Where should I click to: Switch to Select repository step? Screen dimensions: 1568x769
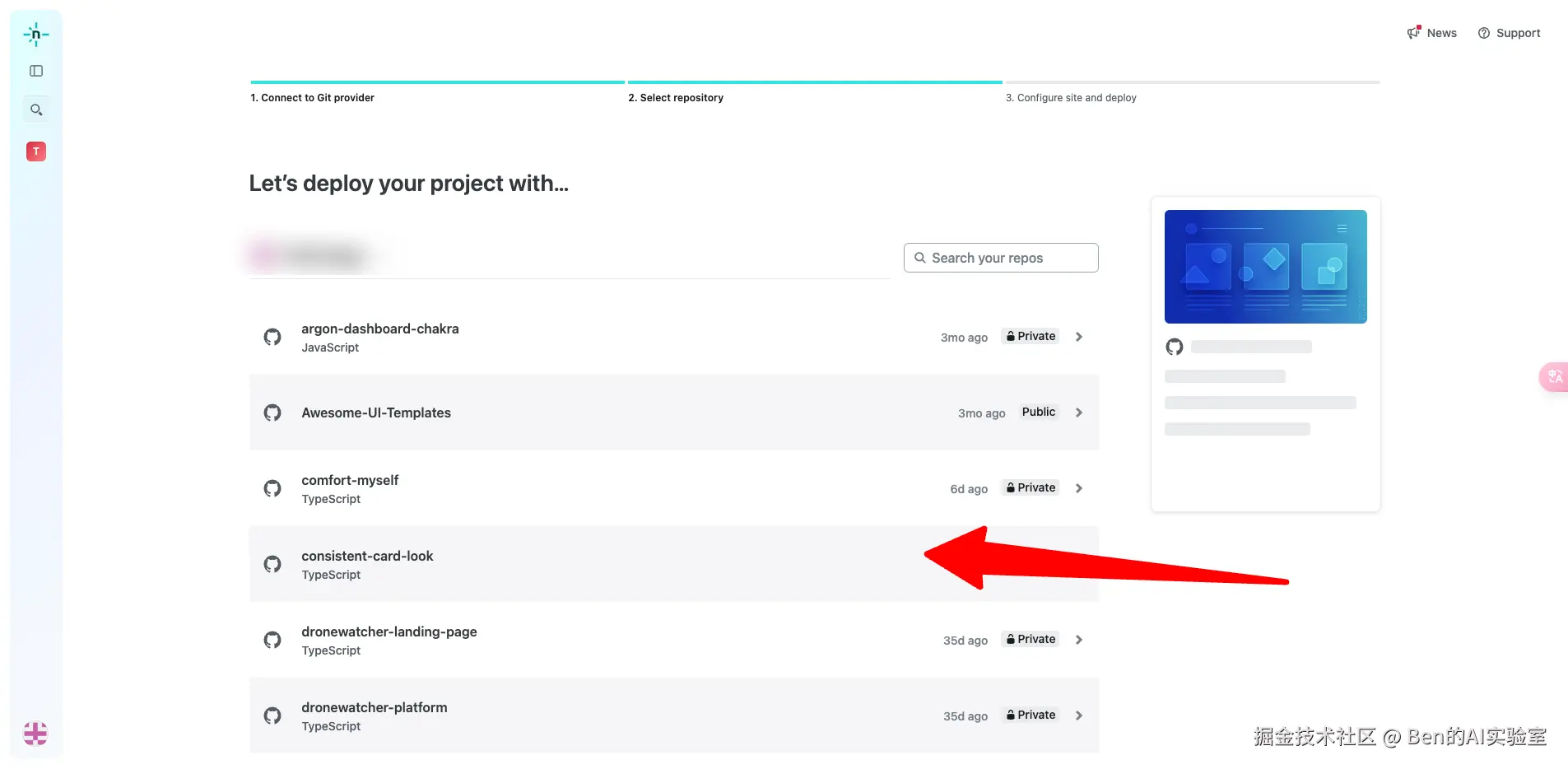tap(676, 97)
